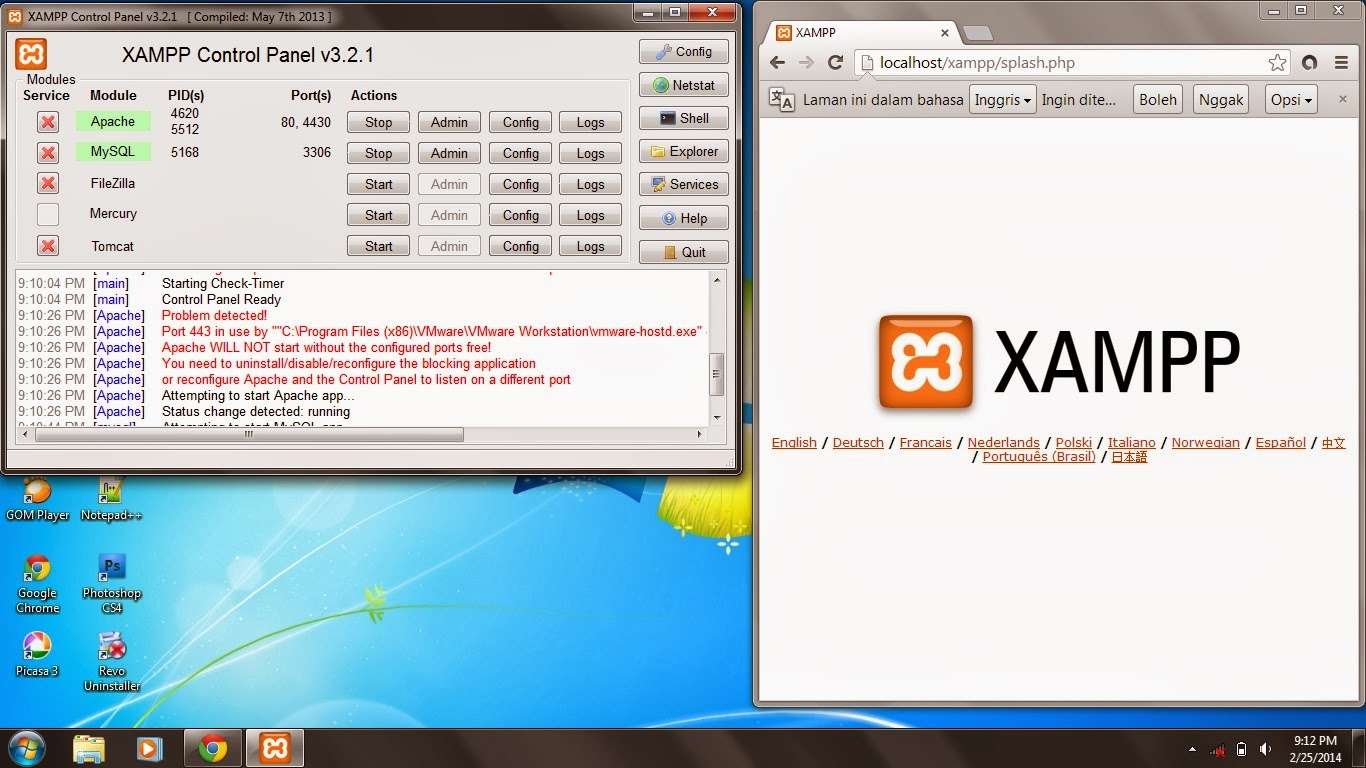This screenshot has height=768, width=1366.
Task: Click the clock in the system tray
Action: 1315,749
